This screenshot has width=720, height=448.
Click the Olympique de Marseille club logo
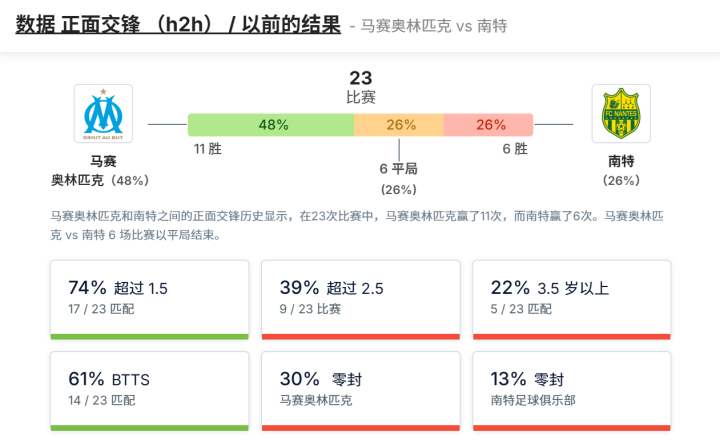click(x=103, y=113)
